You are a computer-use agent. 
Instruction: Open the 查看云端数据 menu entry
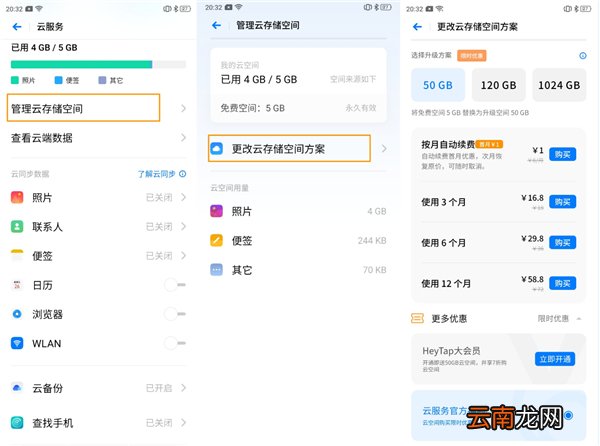click(x=98, y=138)
